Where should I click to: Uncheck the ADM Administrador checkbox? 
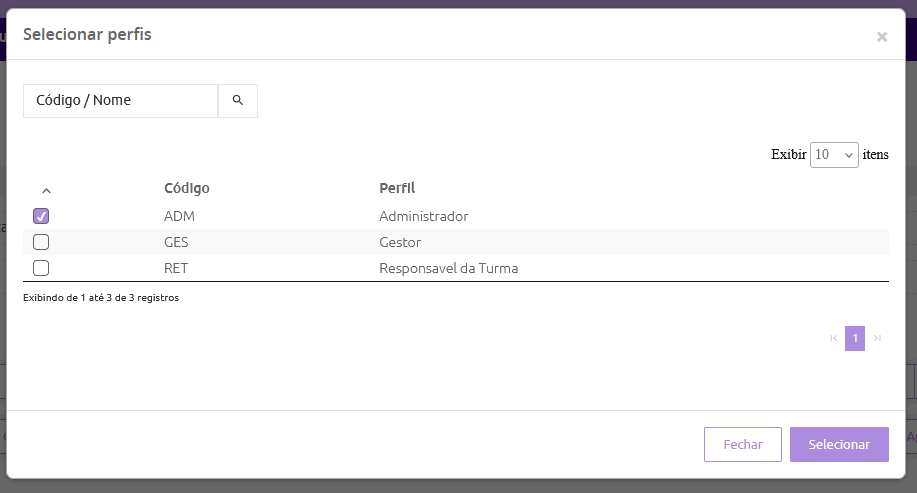tap(41, 216)
